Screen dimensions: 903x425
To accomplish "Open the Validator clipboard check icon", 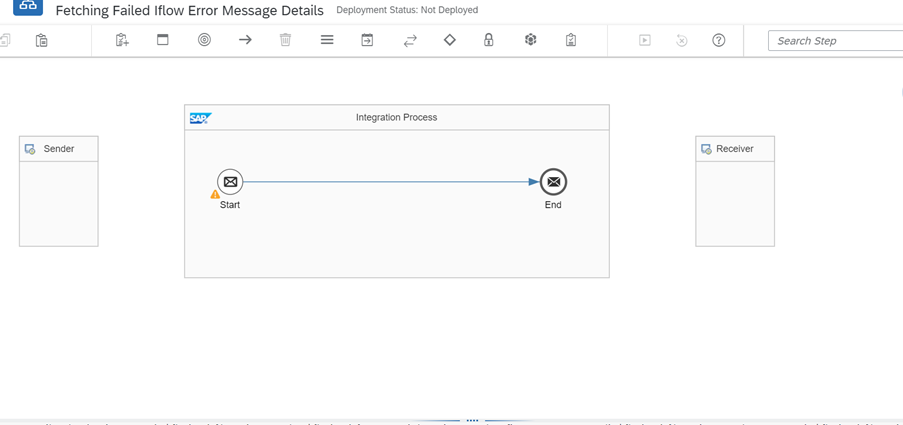I will 571,40.
